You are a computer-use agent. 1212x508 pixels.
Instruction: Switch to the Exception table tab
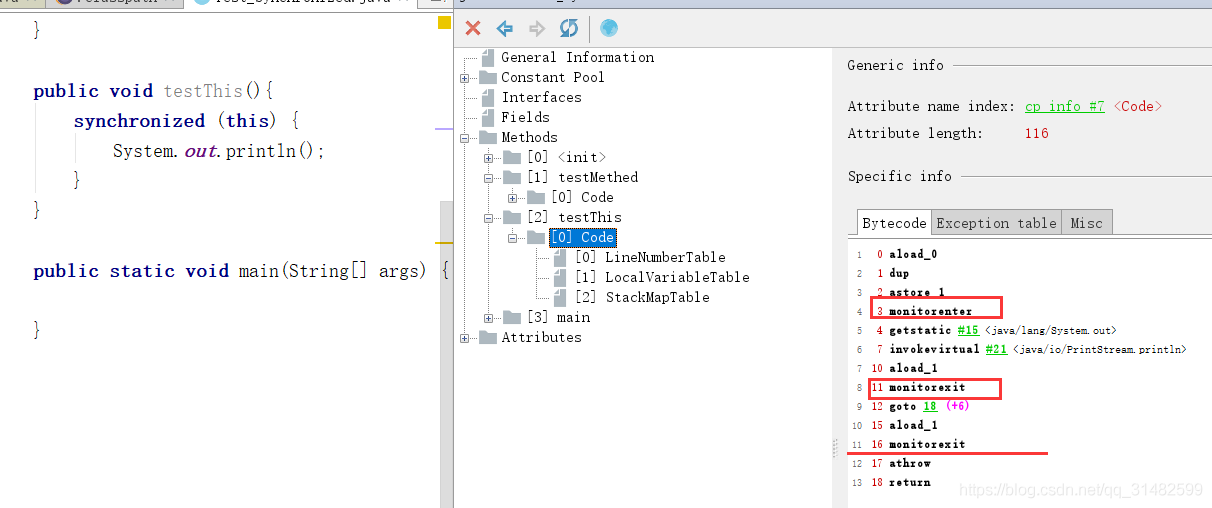(996, 223)
